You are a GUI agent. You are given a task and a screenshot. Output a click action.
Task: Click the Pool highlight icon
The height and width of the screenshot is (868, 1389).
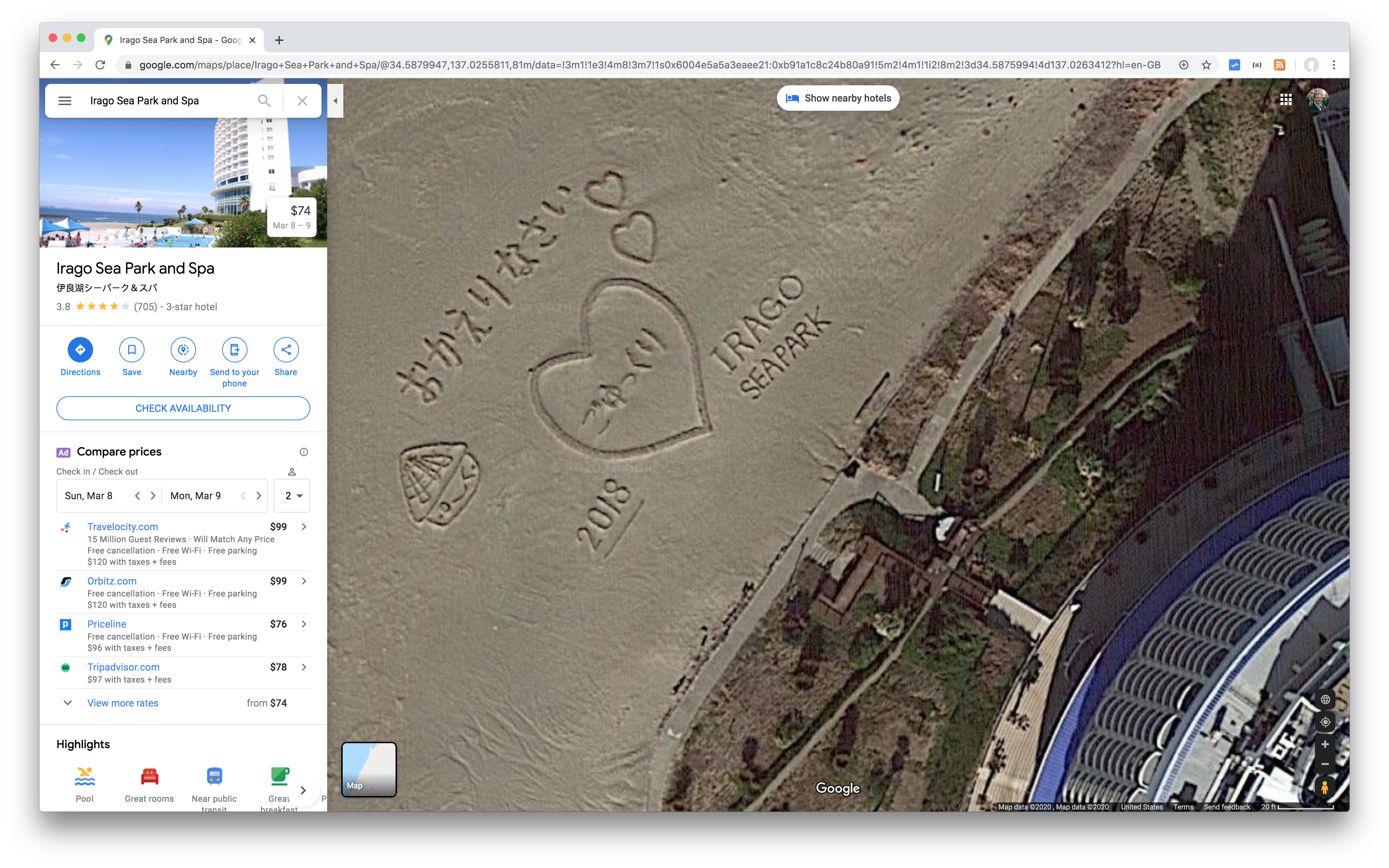(84, 777)
